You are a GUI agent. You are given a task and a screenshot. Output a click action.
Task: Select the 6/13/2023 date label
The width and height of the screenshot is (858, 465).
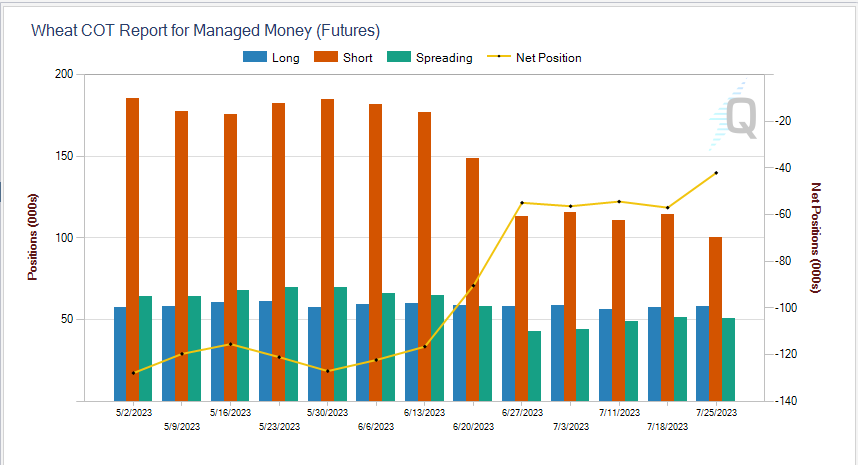tap(425, 412)
